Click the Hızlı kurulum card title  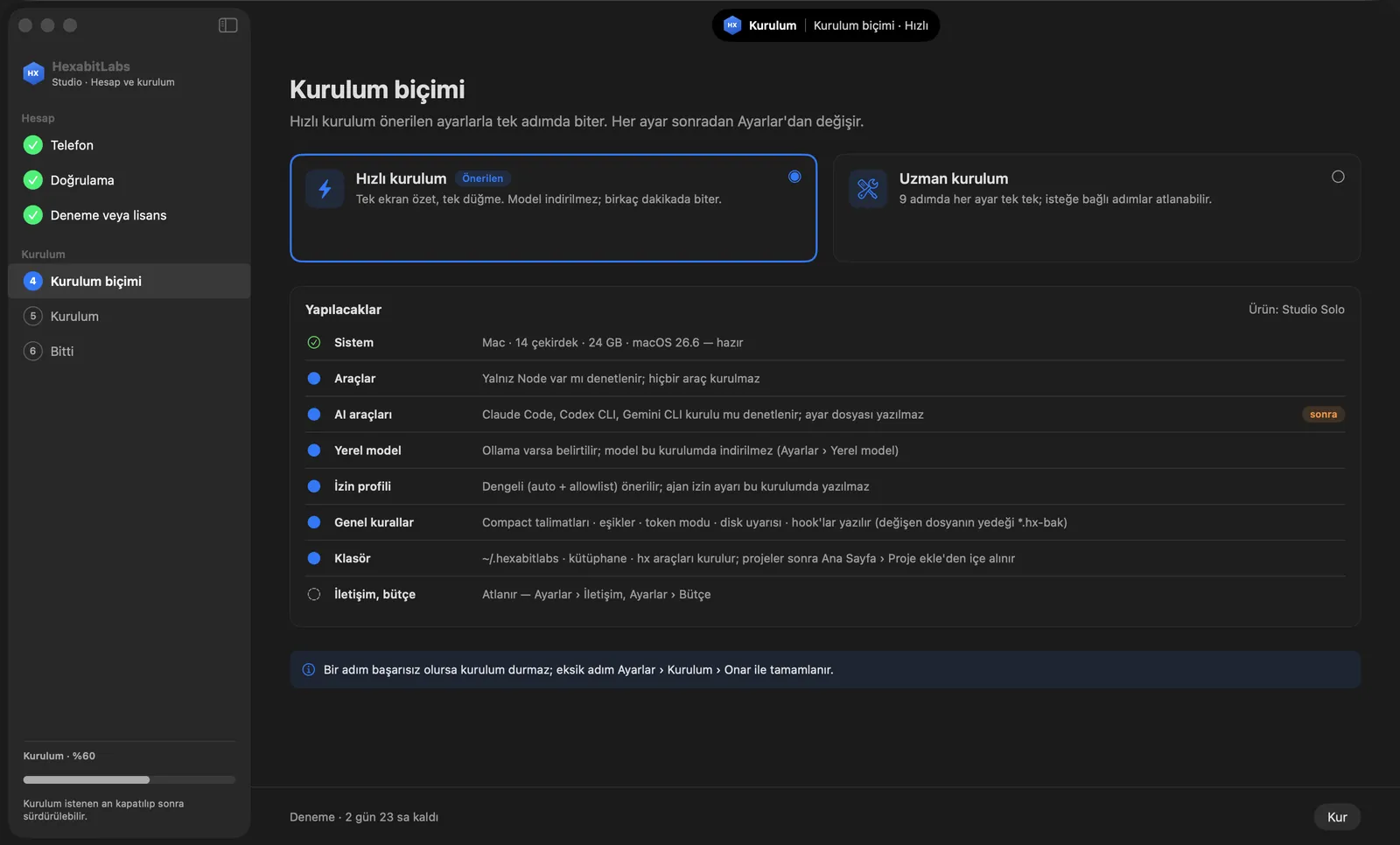[401, 178]
